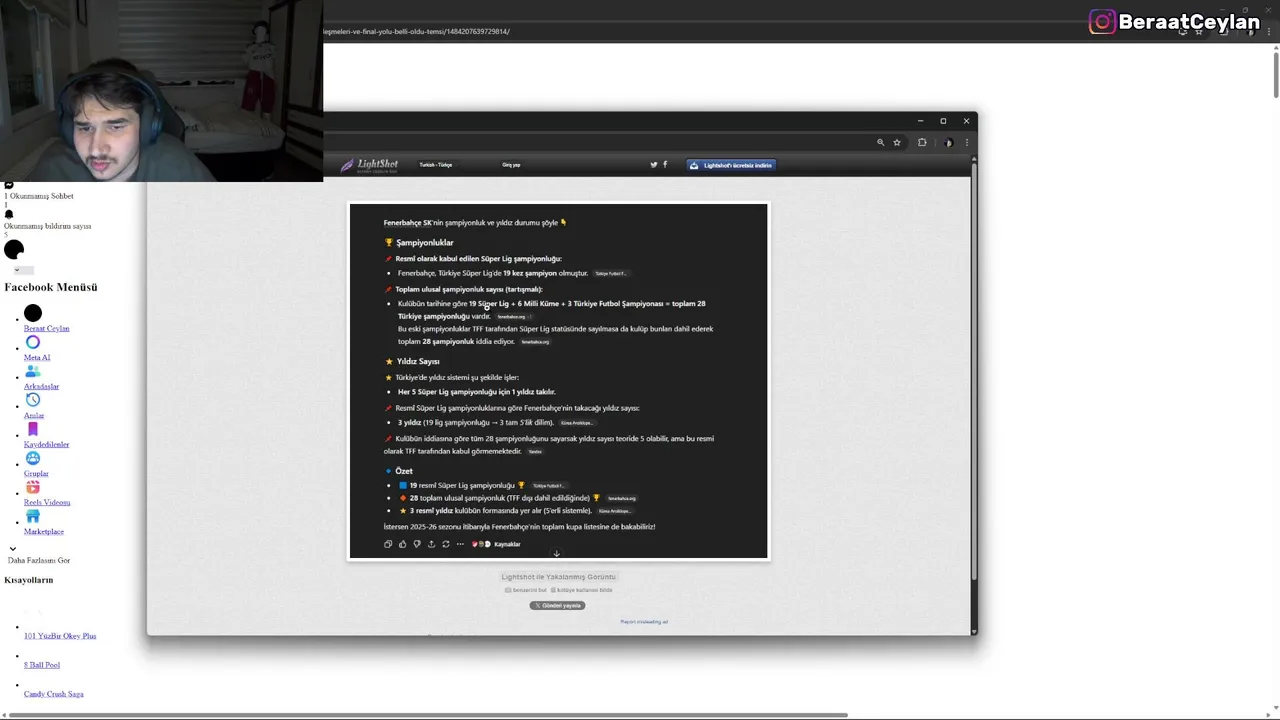Click the zoom magnifier icon in the address bar
Screen dimensions: 1280x720
tap(881, 143)
